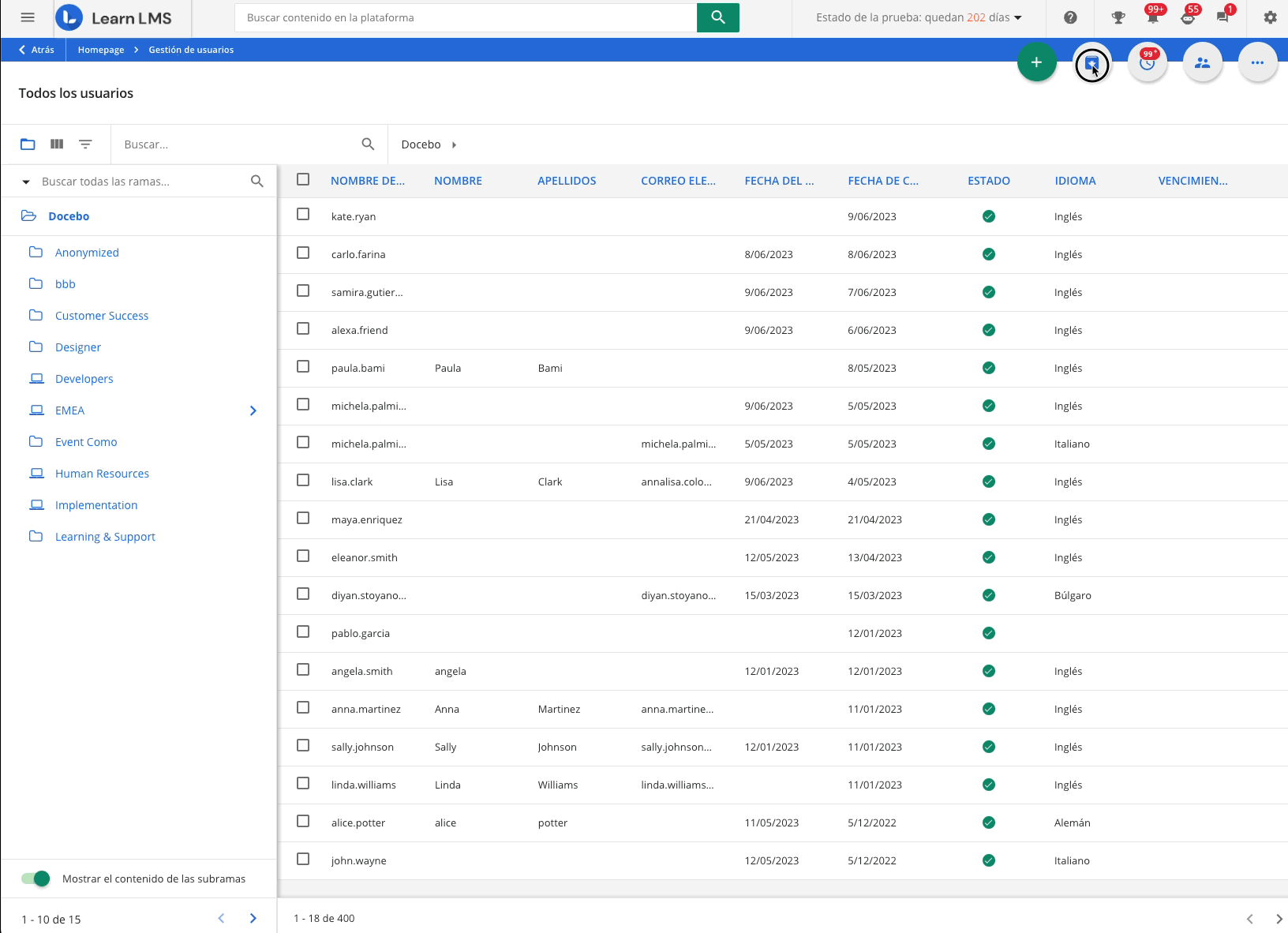Go to previous page of branches
Image resolution: width=1288 pixels, height=933 pixels.
221,918
